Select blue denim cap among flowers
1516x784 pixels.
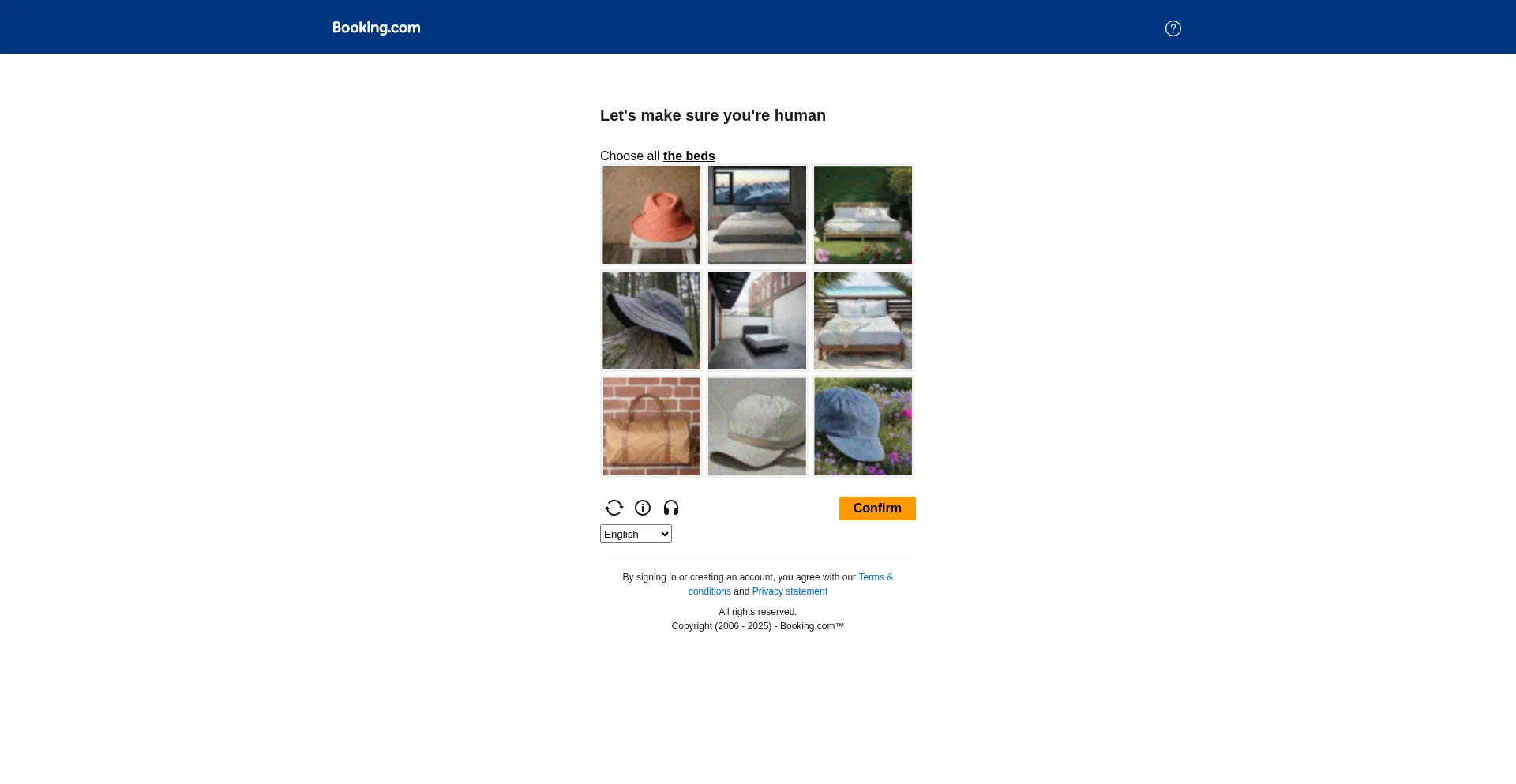coord(863,426)
